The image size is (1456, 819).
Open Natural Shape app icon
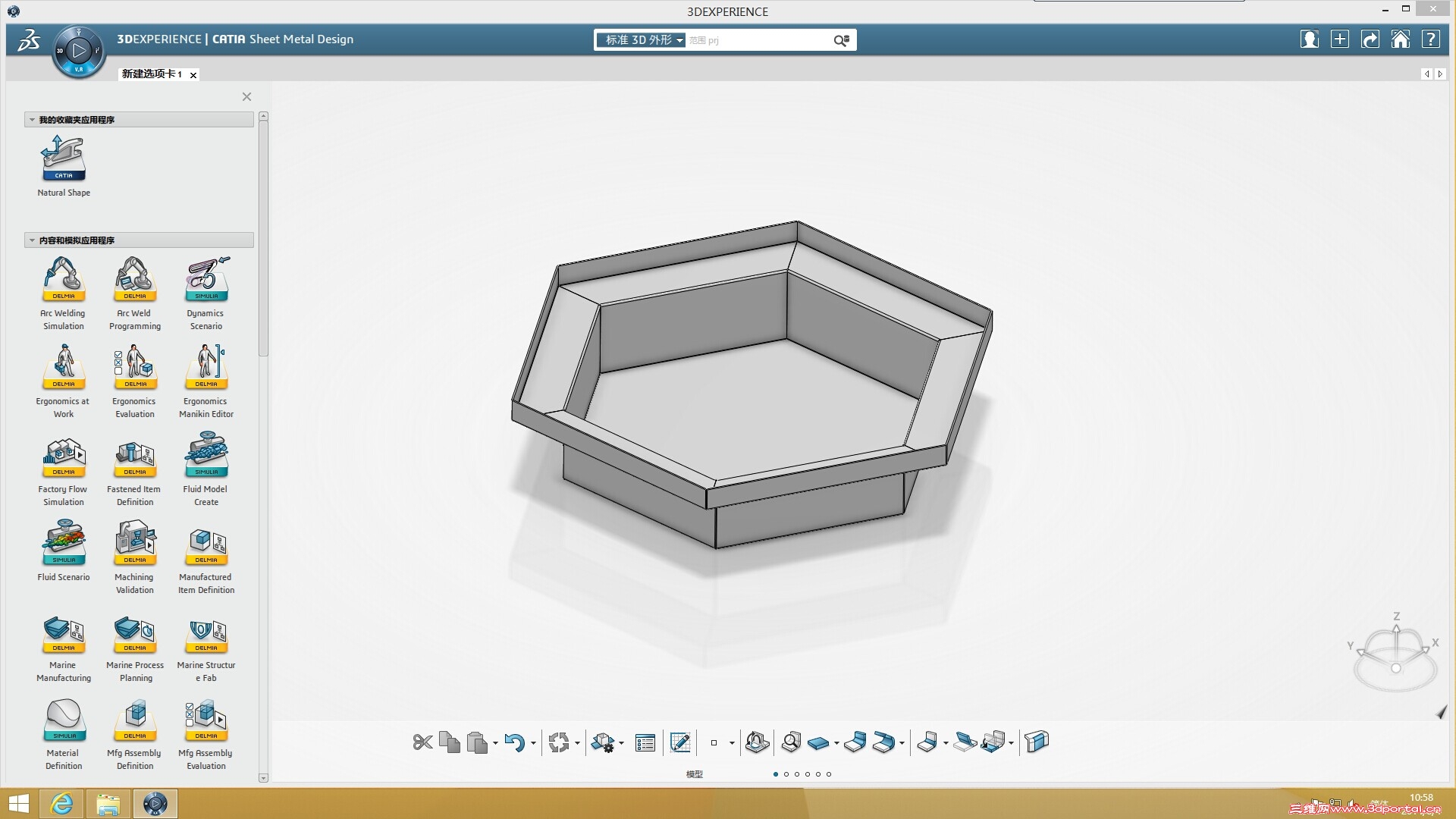click(x=64, y=159)
